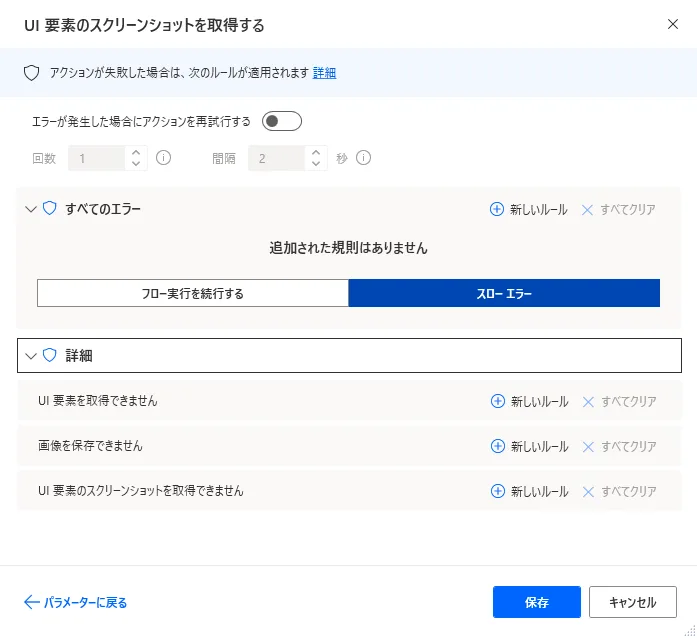
Task: Collapse the すべてのエラー section chevron
Action: click(30, 209)
